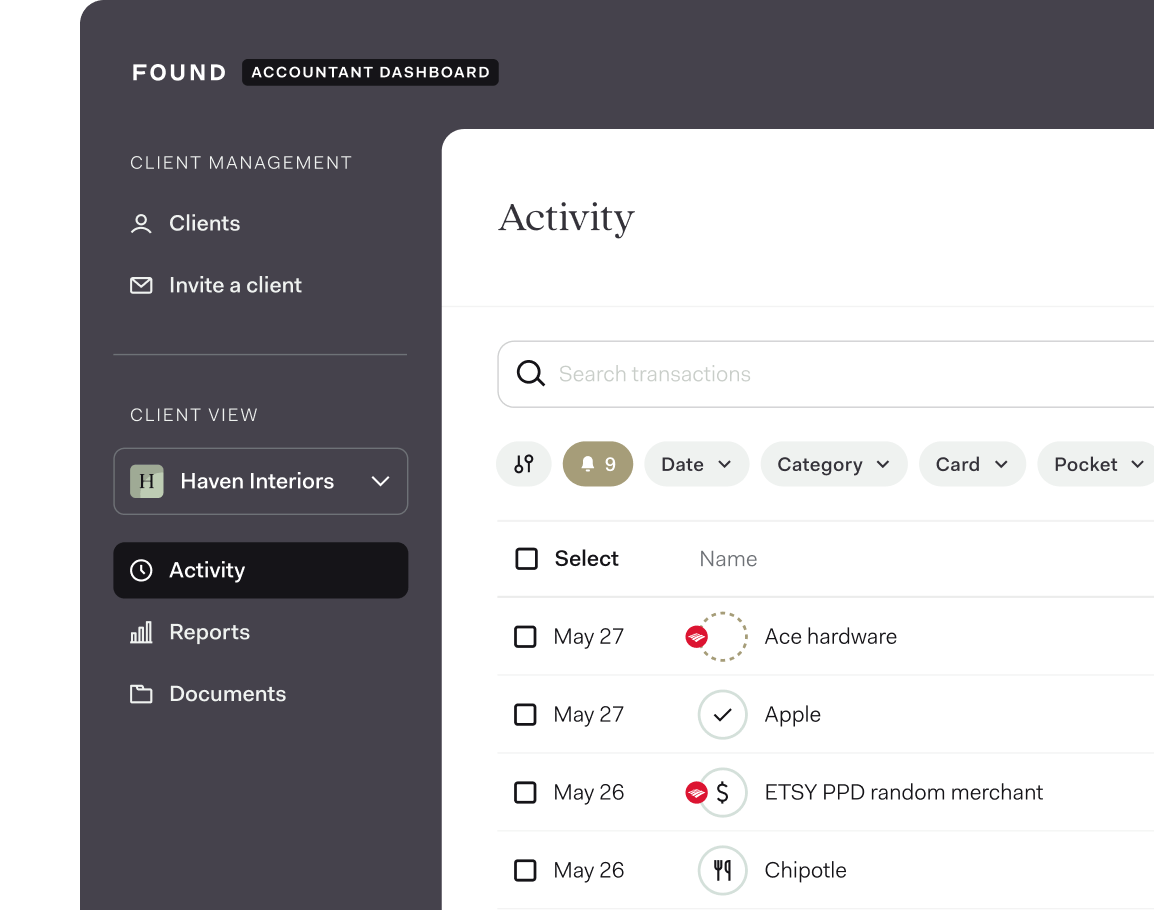
Task: Open the Card filter dropdown
Action: tap(972, 464)
